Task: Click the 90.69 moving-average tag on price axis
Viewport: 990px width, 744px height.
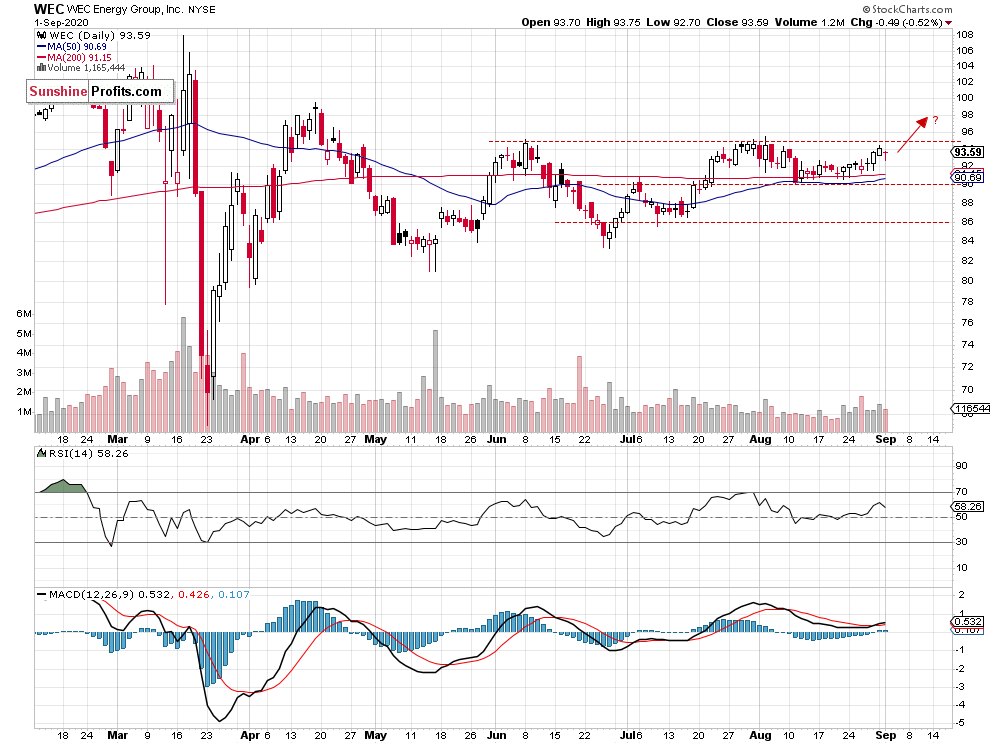Action: [967, 178]
